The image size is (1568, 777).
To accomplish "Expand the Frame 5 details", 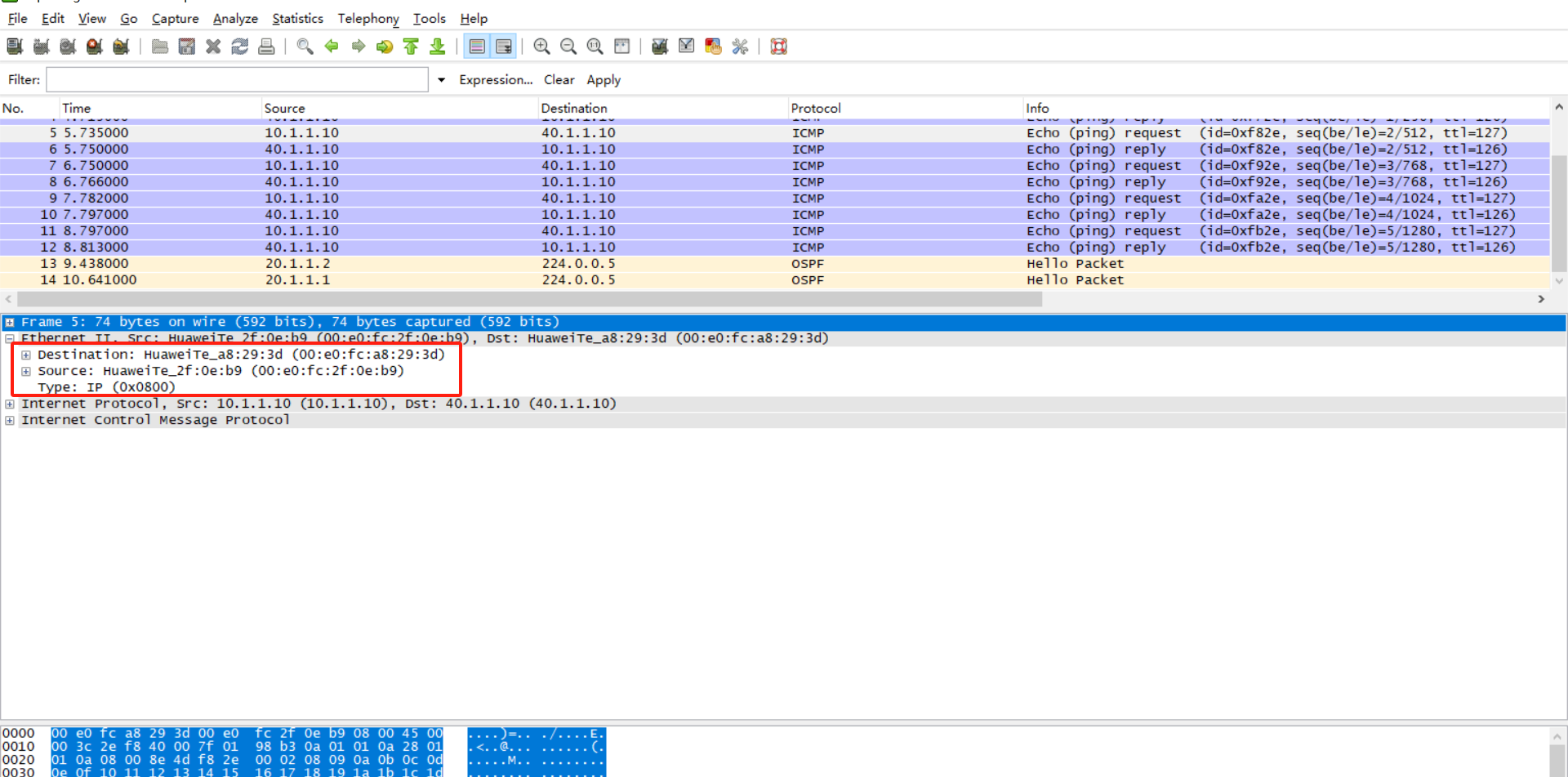I will pos(10,323).
